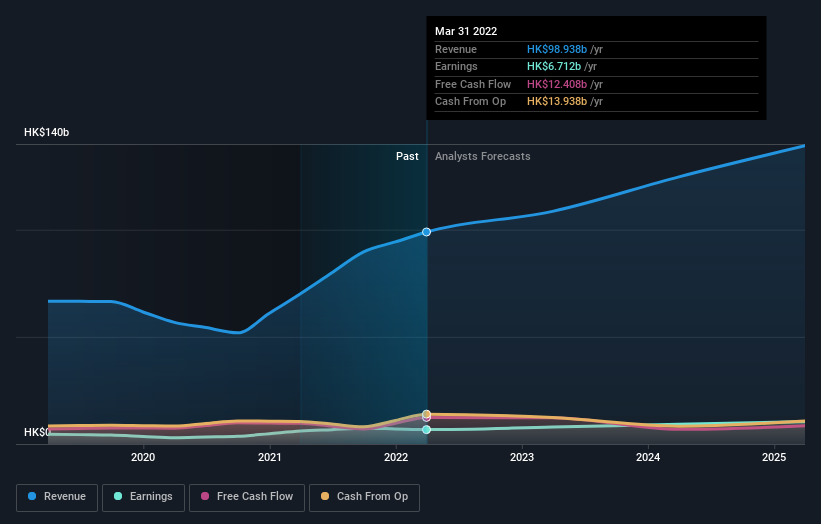Click the 'Analysts Forecasts' label
Image resolution: width=821 pixels, height=524 pixels.
coord(483,157)
